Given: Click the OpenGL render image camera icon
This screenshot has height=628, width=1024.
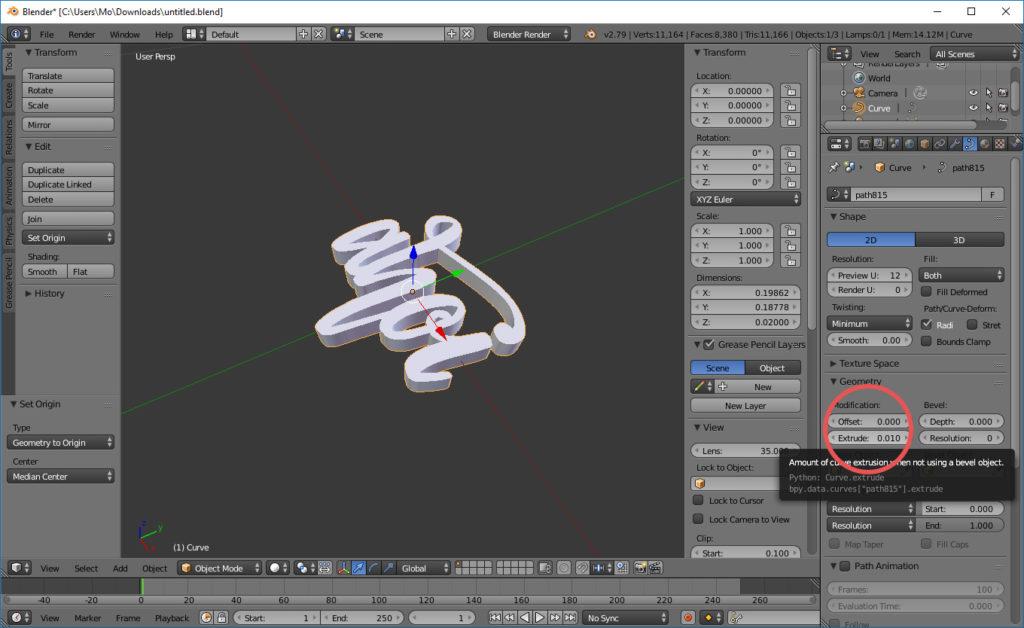Looking at the screenshot, I should (640, 568).
